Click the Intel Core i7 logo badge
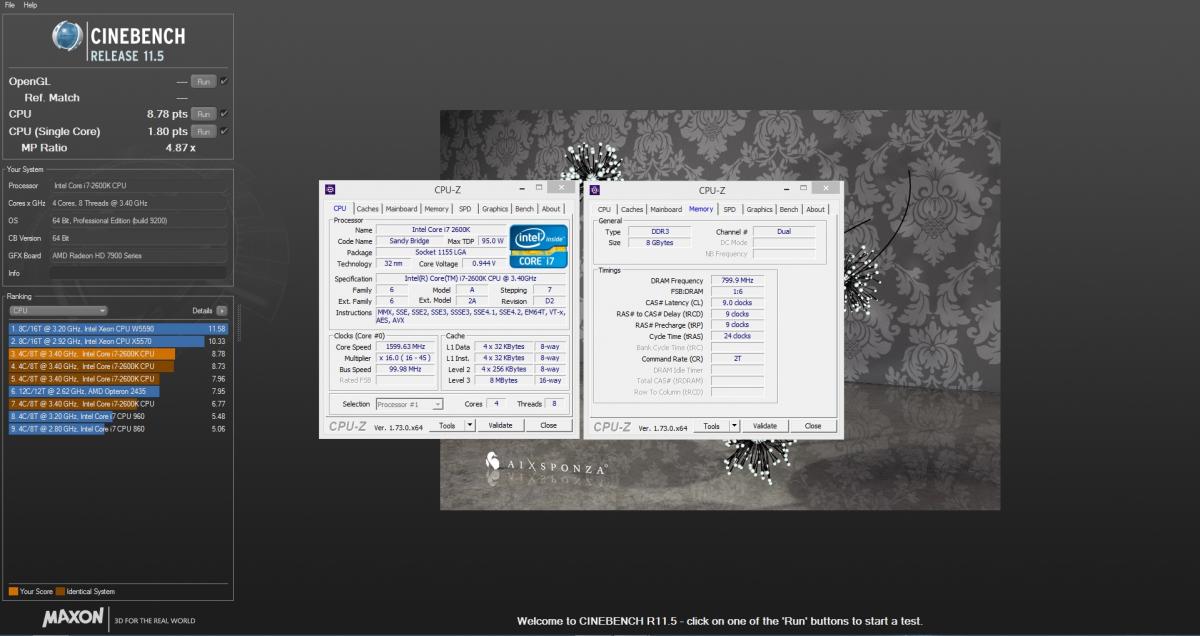Image resolution: width=1200 pixels, height=636 pixels. tap(538, 245)
